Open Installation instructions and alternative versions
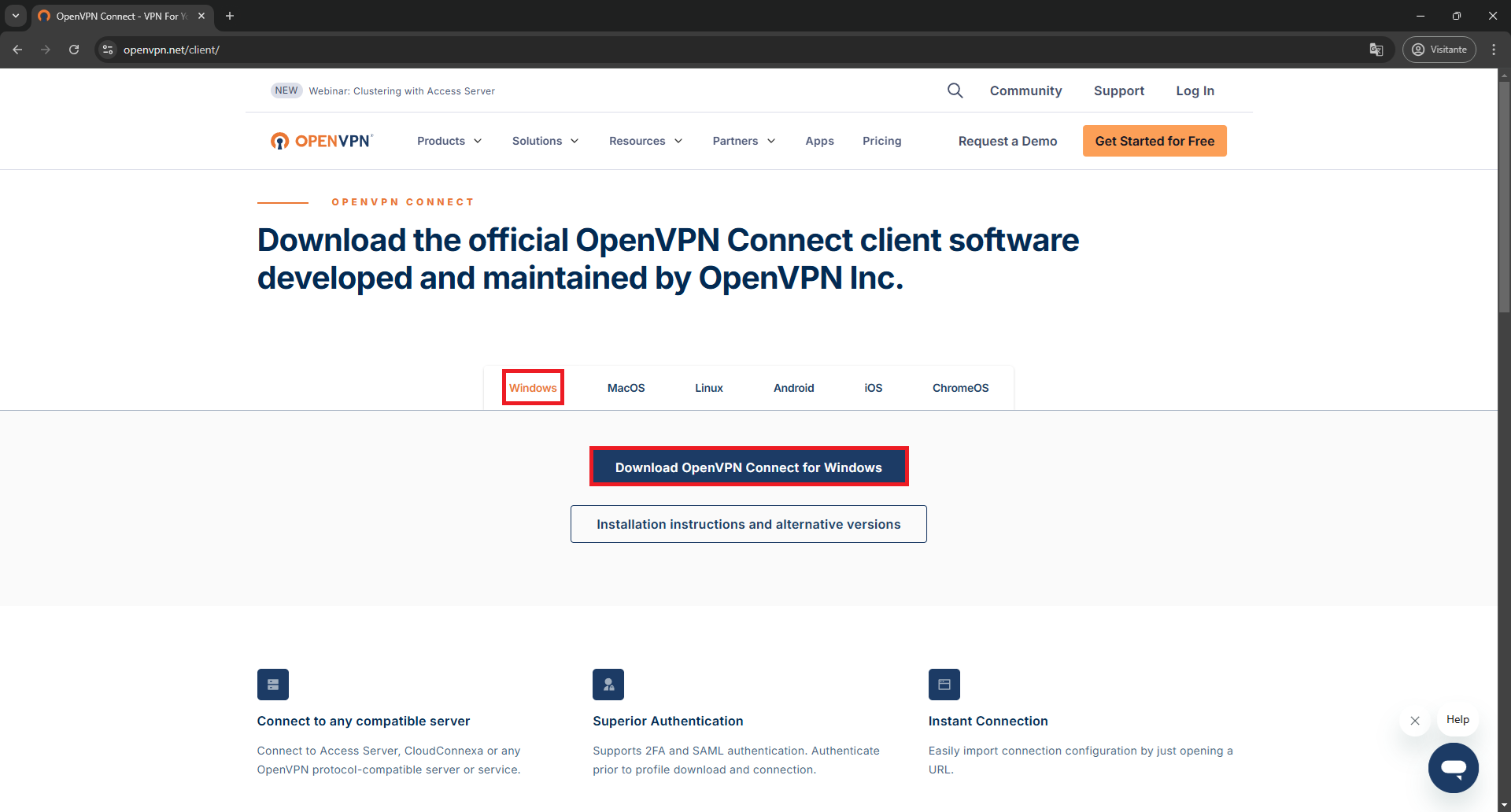Viewport: 1511px width, 812px height. (748, 524)
